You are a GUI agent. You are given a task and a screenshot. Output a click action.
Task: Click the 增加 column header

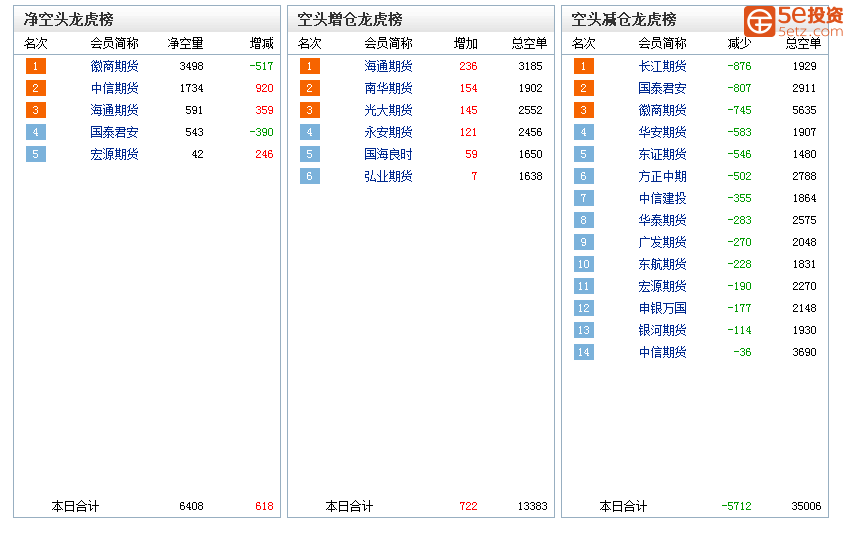[x=466, y=43]
